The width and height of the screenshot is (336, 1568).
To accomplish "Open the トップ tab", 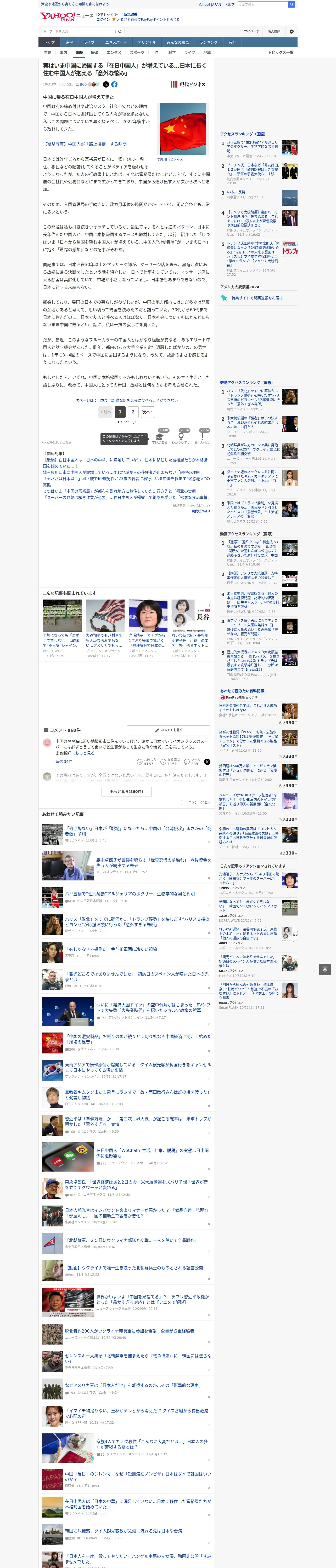I will tap(49, 43).
